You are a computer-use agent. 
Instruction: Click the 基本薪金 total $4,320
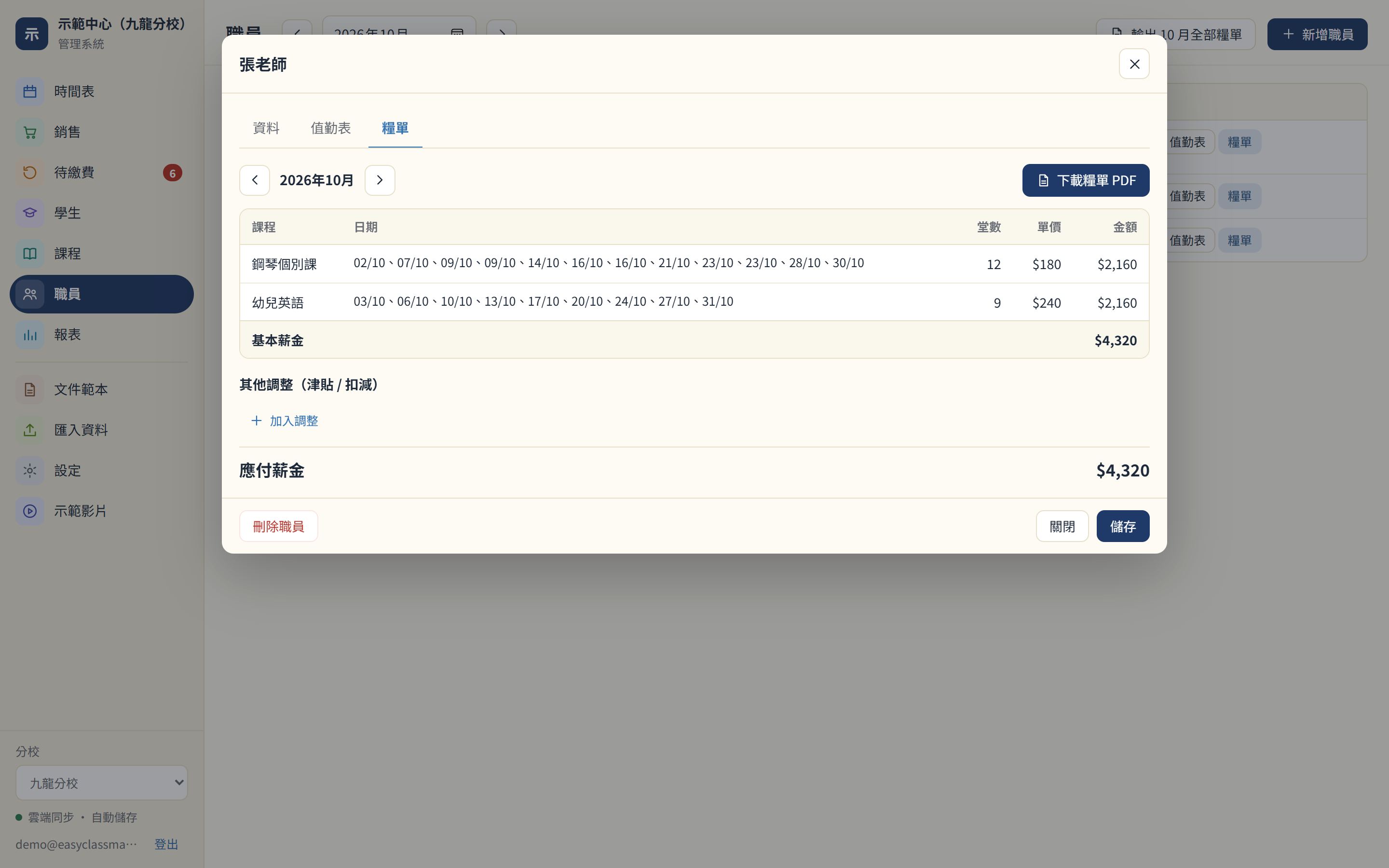coord(1115,340)
